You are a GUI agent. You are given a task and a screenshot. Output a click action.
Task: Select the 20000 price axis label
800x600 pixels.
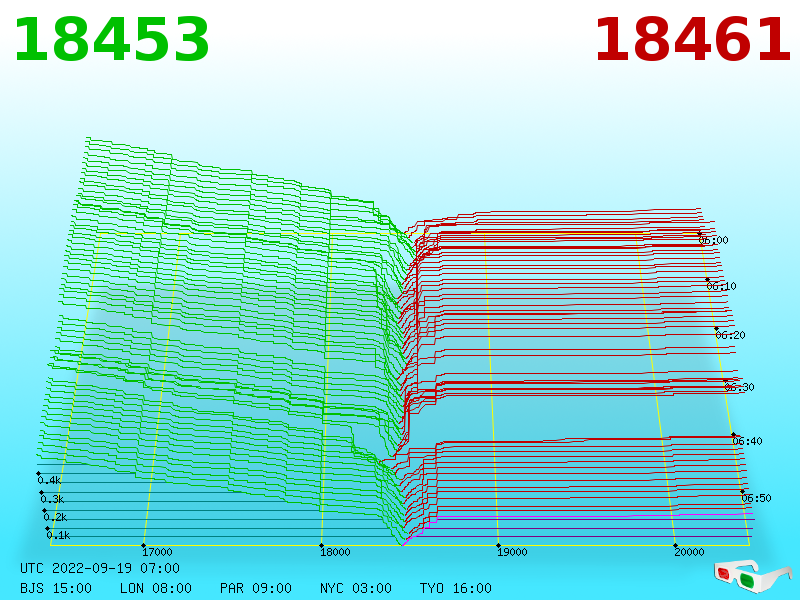689,552
